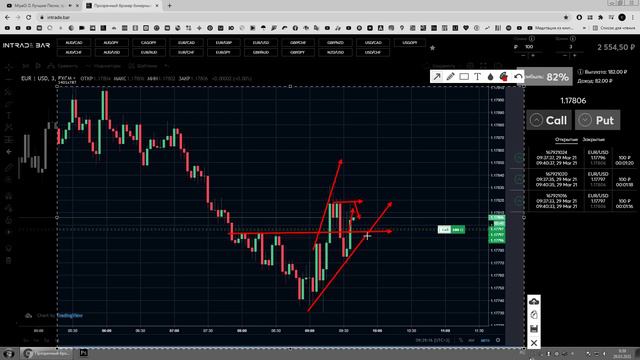640x360 pixels.
Task: Undo the last annotation
Action: pyautogui.click(x=518, y=77)
